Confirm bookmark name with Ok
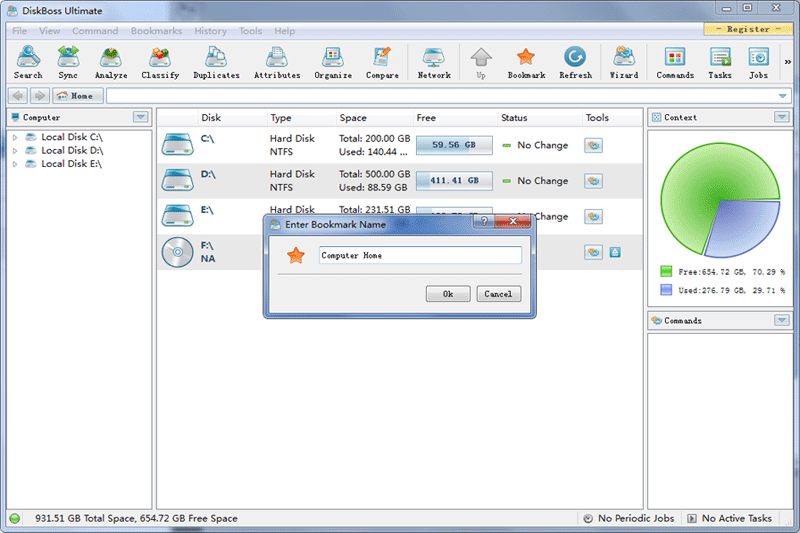Image resolution: width=800 pixels, height=533 pixels. pyautogui.click(x=448, y=294)
